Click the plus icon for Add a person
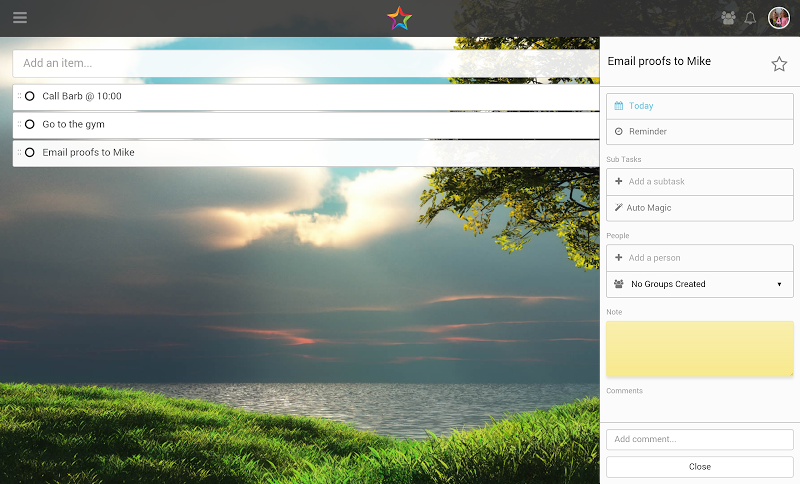800x484 pixels. click(618, 258)
